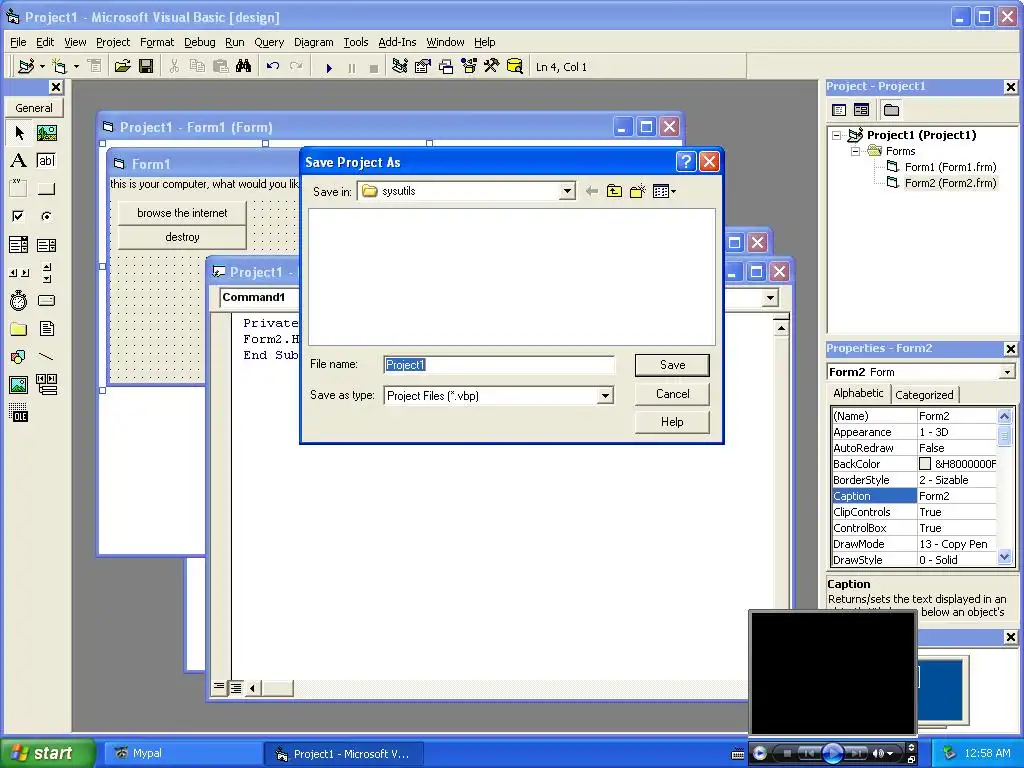Select the Image control tool
1024x768 pixels.
coord(19,385)
